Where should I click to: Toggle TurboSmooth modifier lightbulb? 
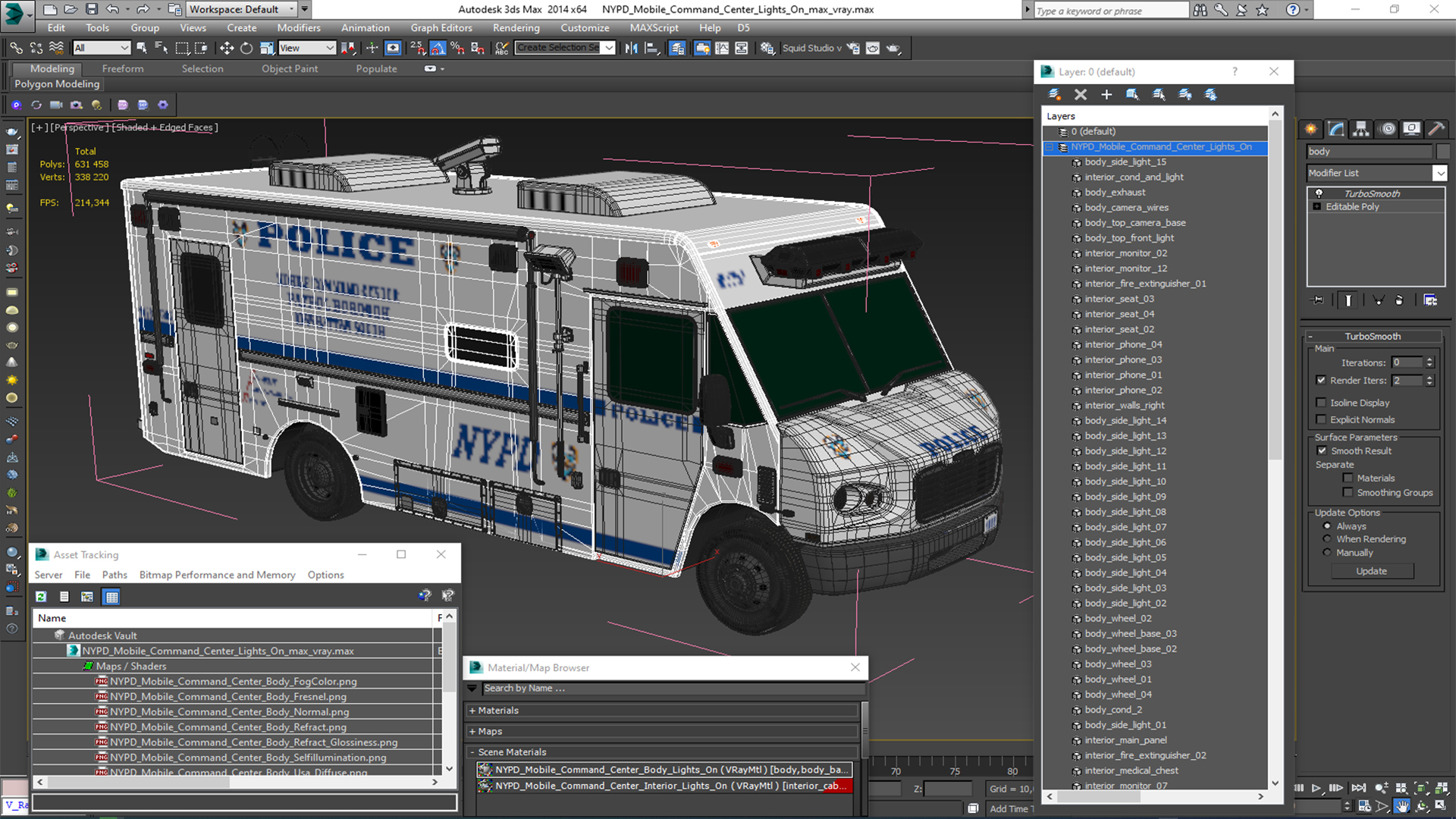pyautogui.click(x=1319, y=193)
